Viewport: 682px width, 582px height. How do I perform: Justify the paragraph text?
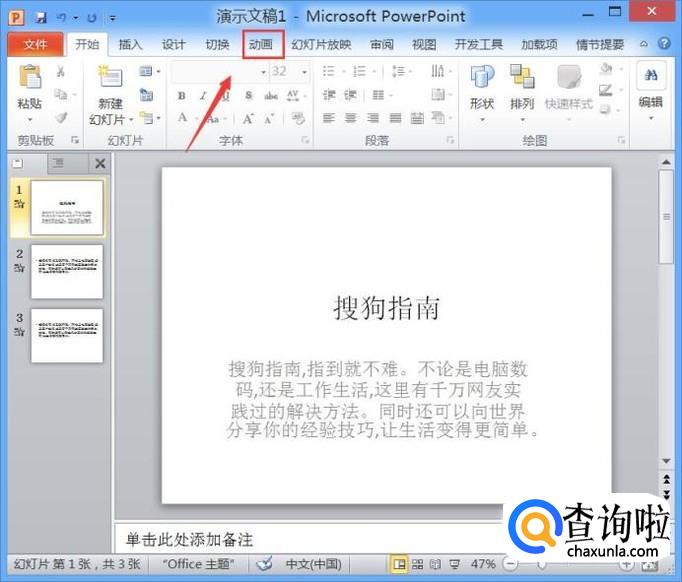[x=395, y=118]
